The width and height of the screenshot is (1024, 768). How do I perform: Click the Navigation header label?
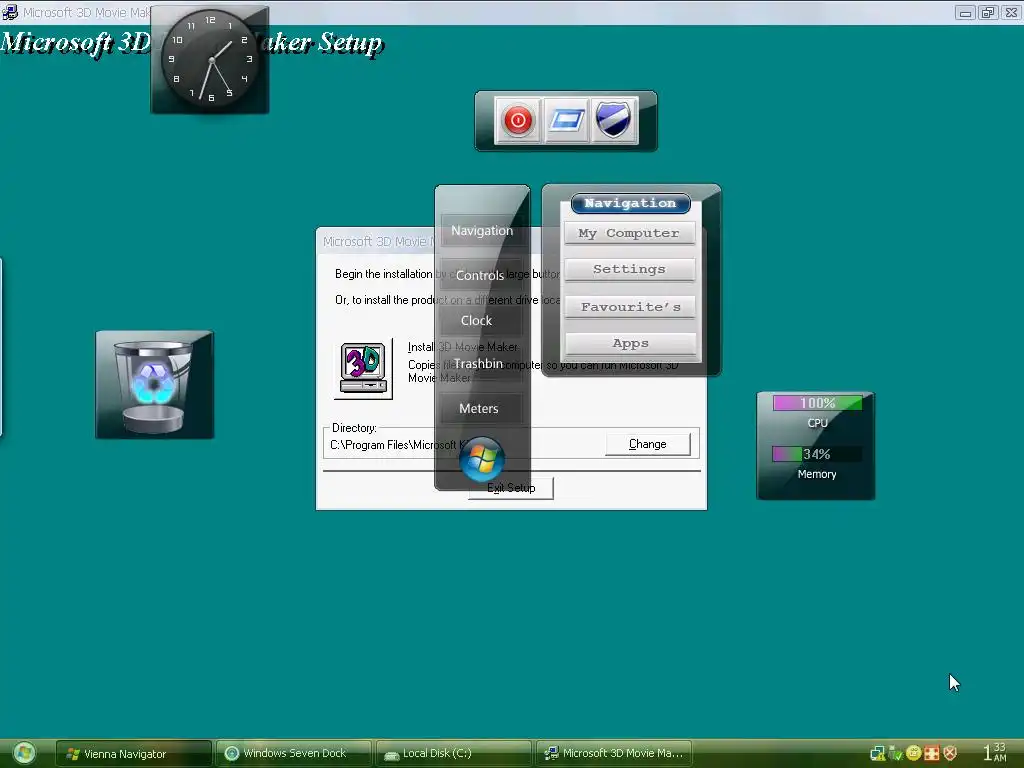tap(630, 203)
